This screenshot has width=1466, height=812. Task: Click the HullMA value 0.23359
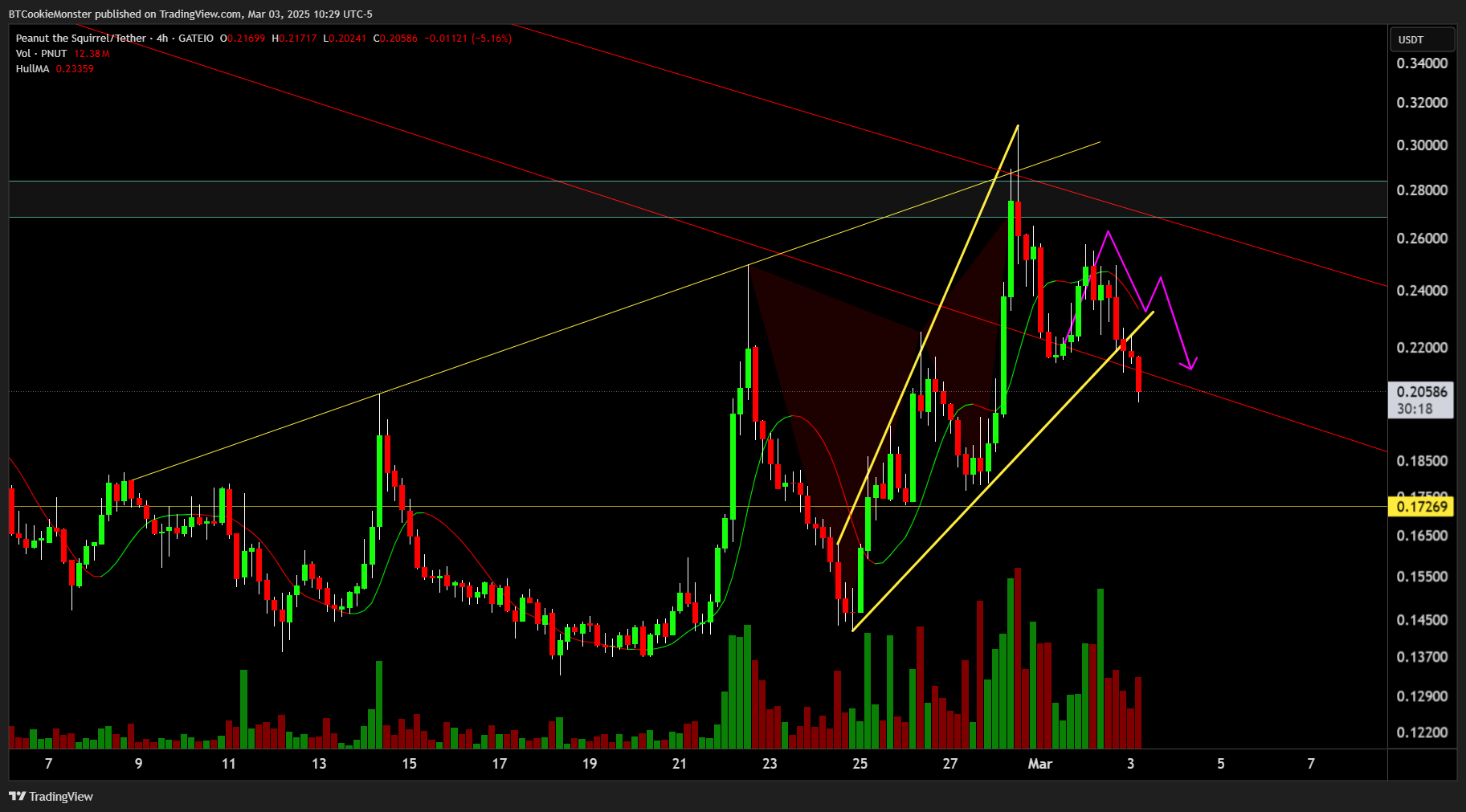coord(75,68)
